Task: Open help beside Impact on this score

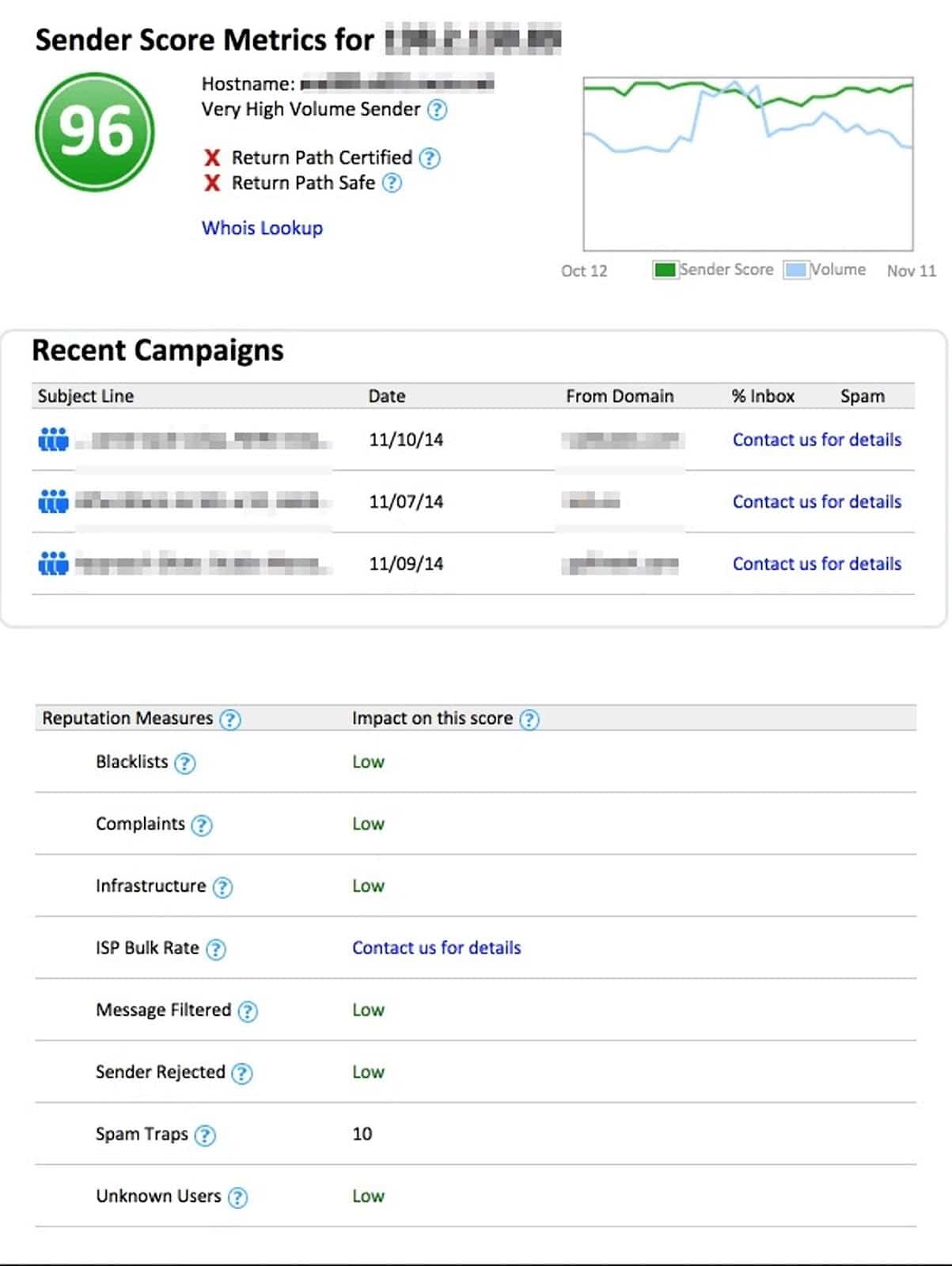Action: (x=529, y=719)
